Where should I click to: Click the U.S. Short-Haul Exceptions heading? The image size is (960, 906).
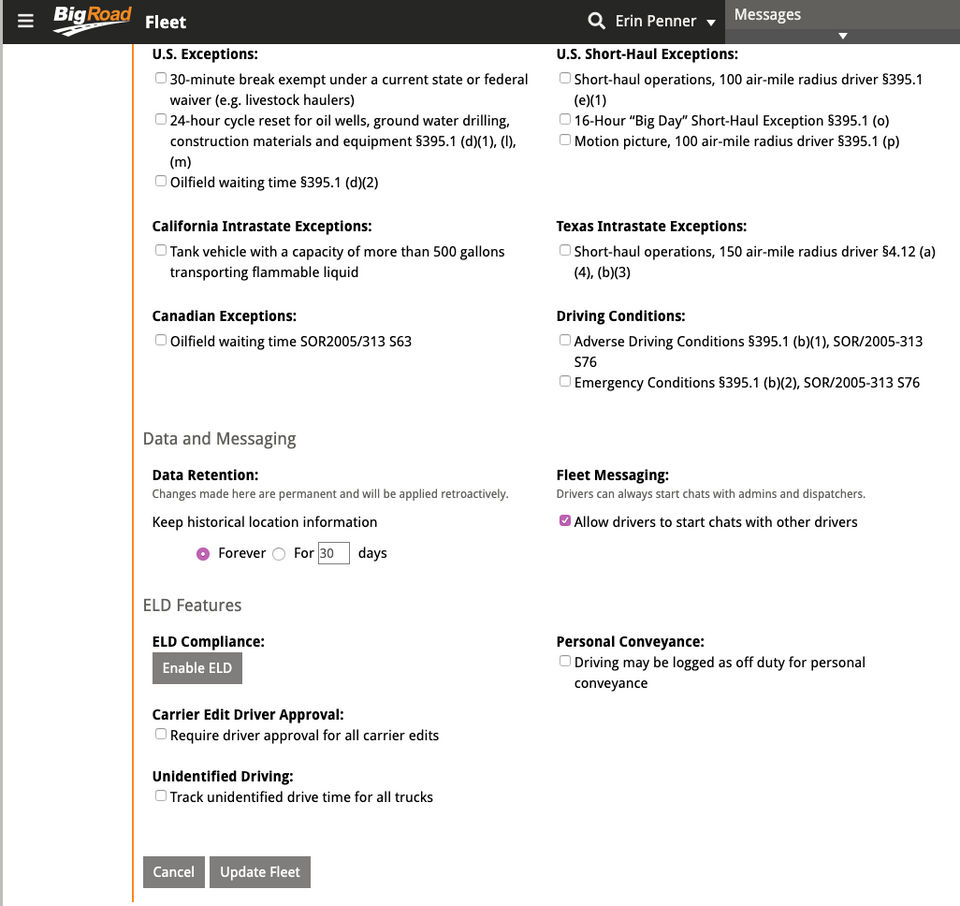(647, 54)
